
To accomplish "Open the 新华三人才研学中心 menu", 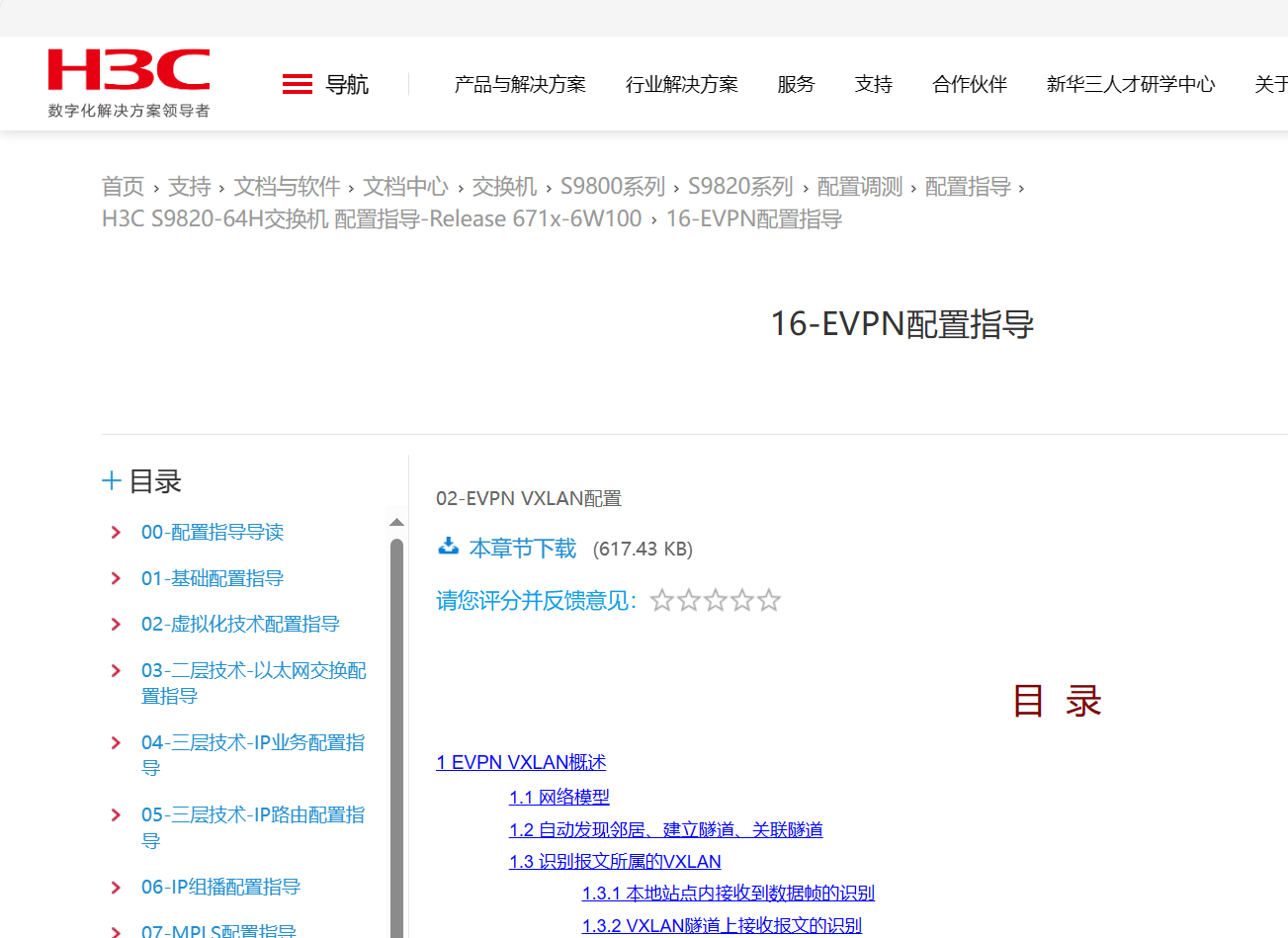I will (x=1131, y=85).
